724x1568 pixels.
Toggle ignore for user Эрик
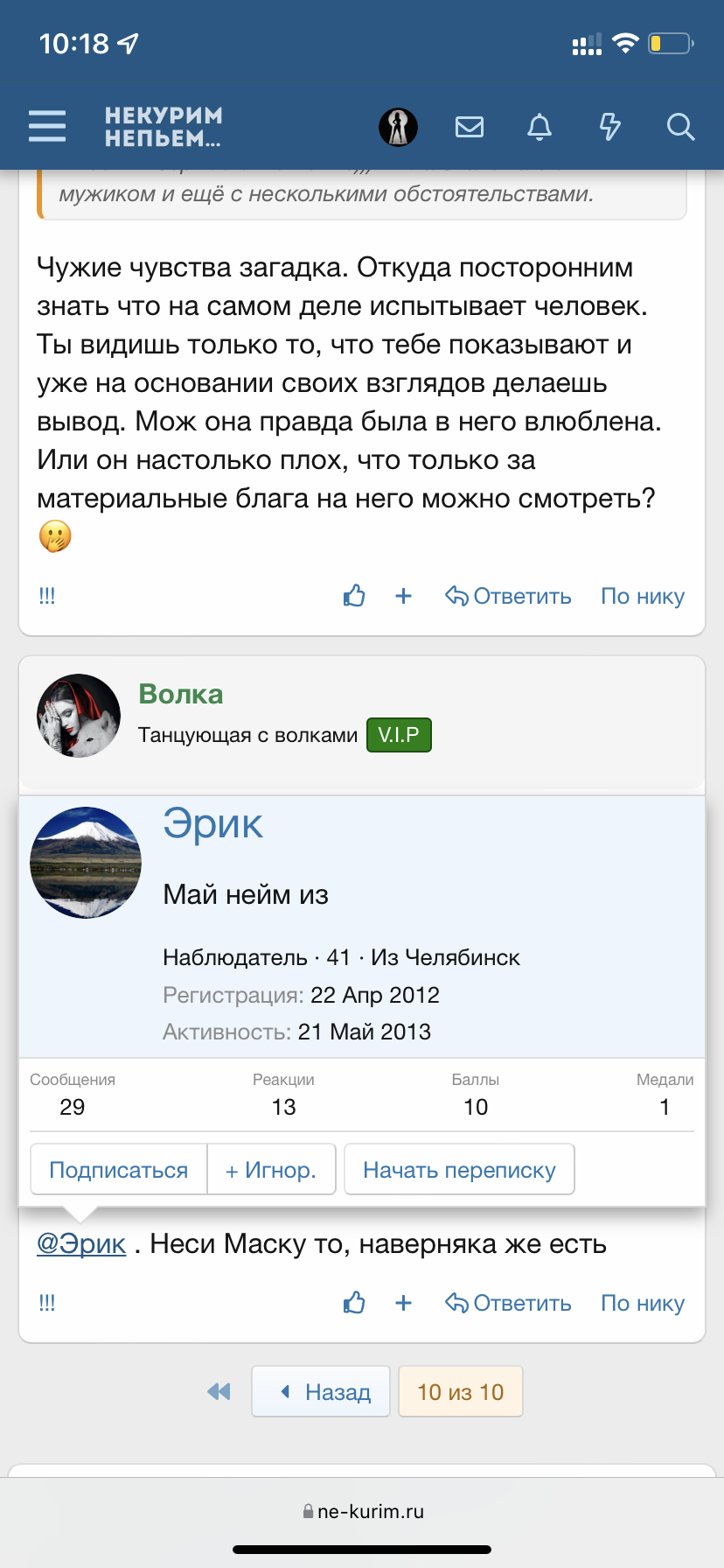(x=271, y=1170)
